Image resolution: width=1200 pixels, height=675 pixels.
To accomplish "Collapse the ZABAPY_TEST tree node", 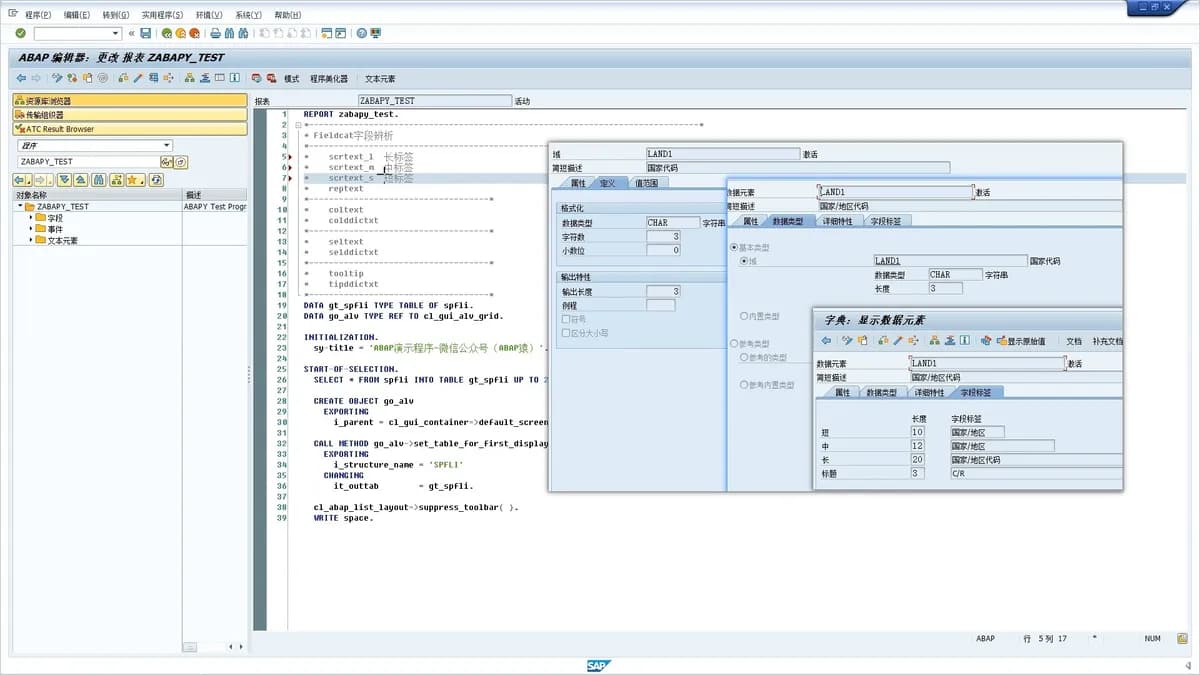I will [20, 206].
